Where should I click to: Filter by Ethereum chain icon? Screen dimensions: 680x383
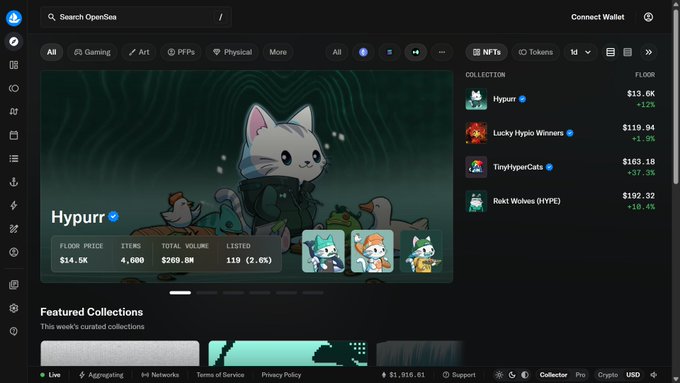[x=363, y=52]
